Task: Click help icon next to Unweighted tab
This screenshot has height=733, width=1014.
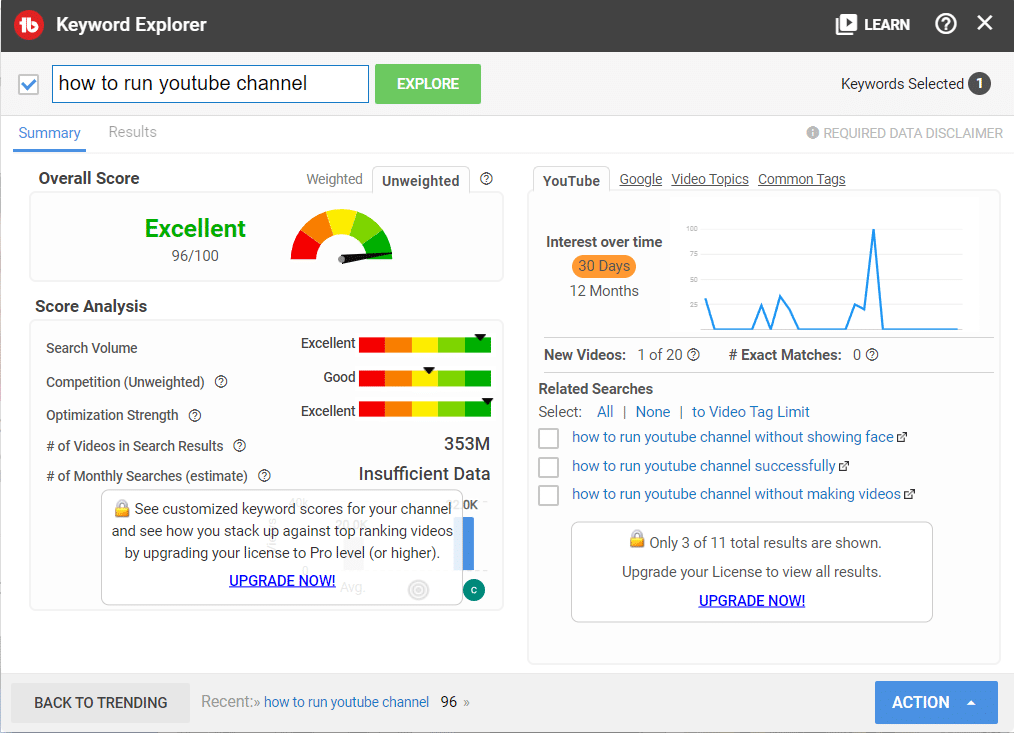Action: click(x=486, y=179)
